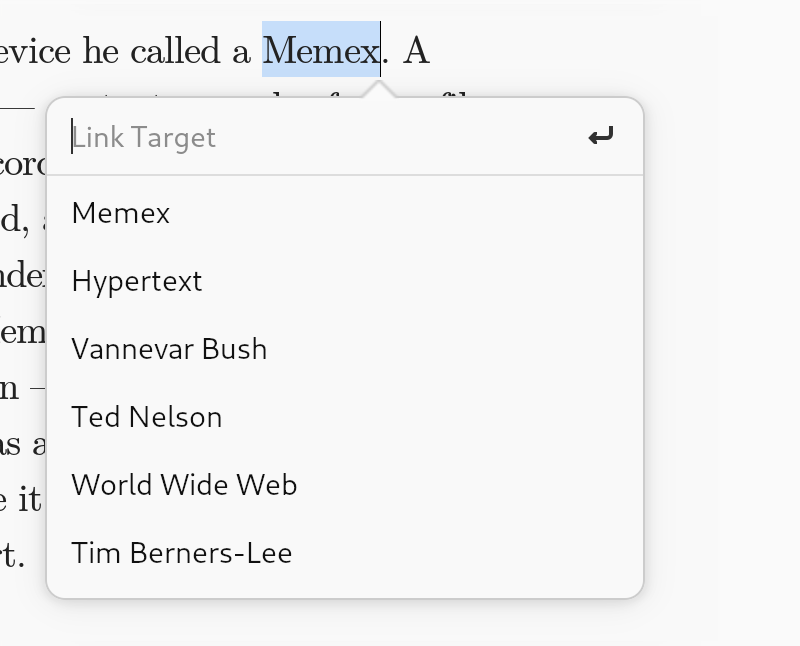Click the highlighted word Memex in the document
800x646 pixels.
click(320, 50)
